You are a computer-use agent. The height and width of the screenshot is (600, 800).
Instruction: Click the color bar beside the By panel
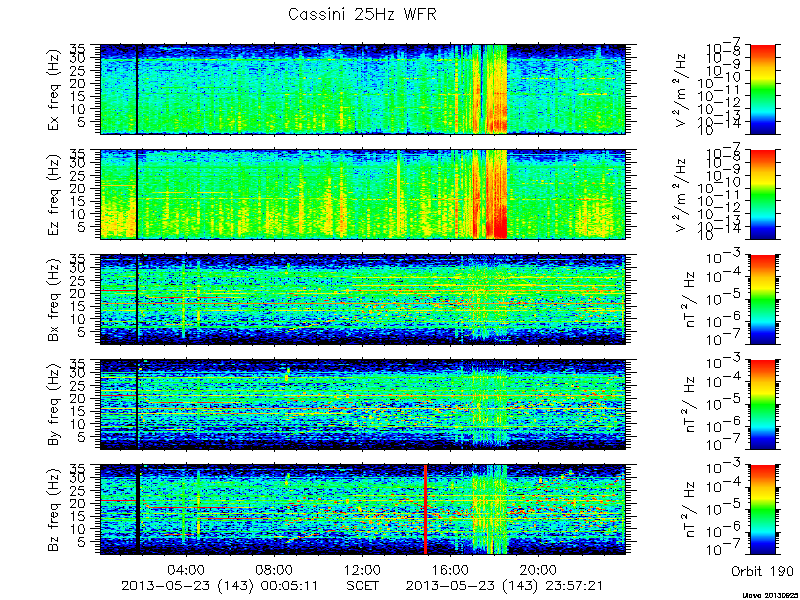coord(762,405)
